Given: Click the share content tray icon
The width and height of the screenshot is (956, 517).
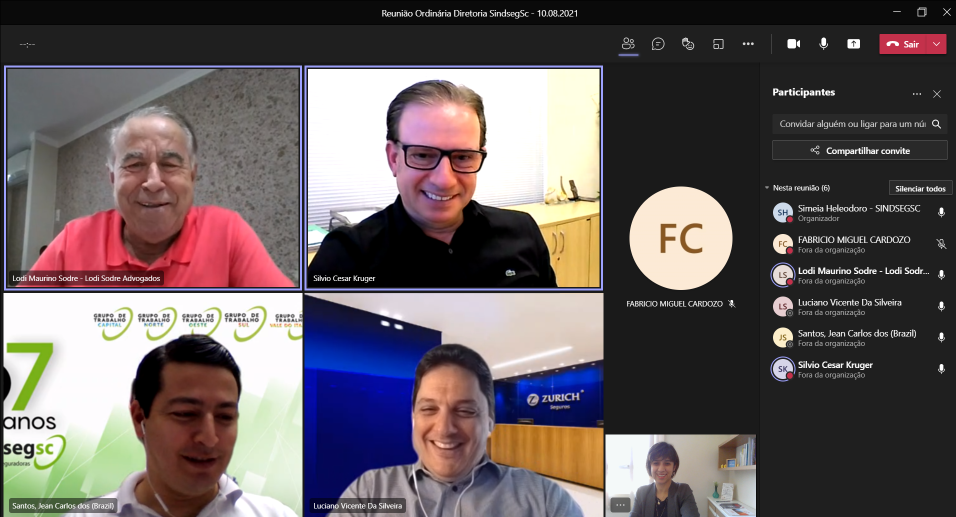Looking at the screenshot, I should click(x=853, y=44).
